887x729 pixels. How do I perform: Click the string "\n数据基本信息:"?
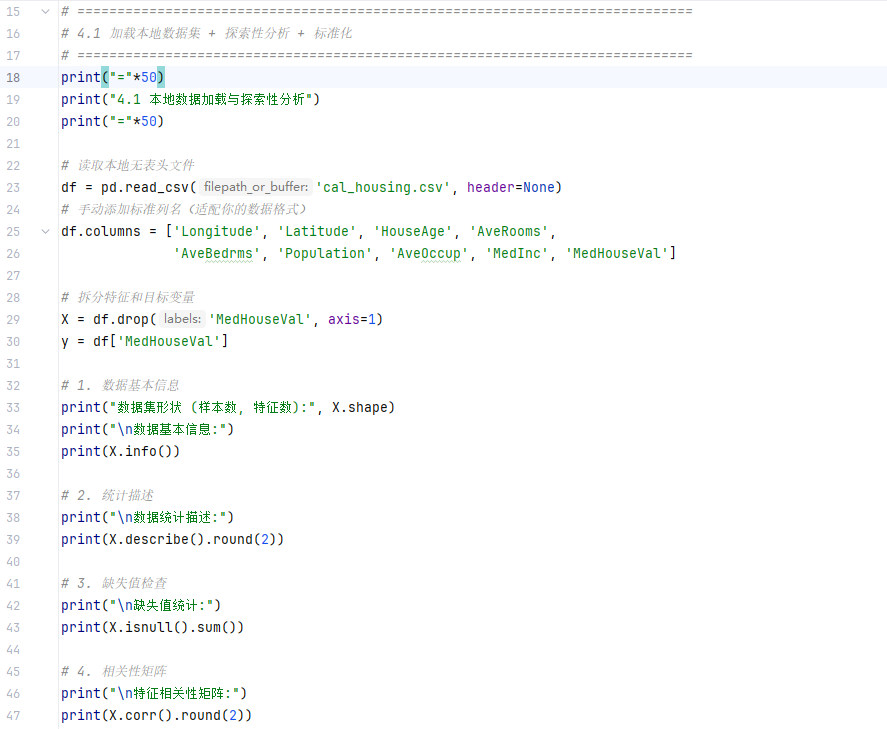167,429
